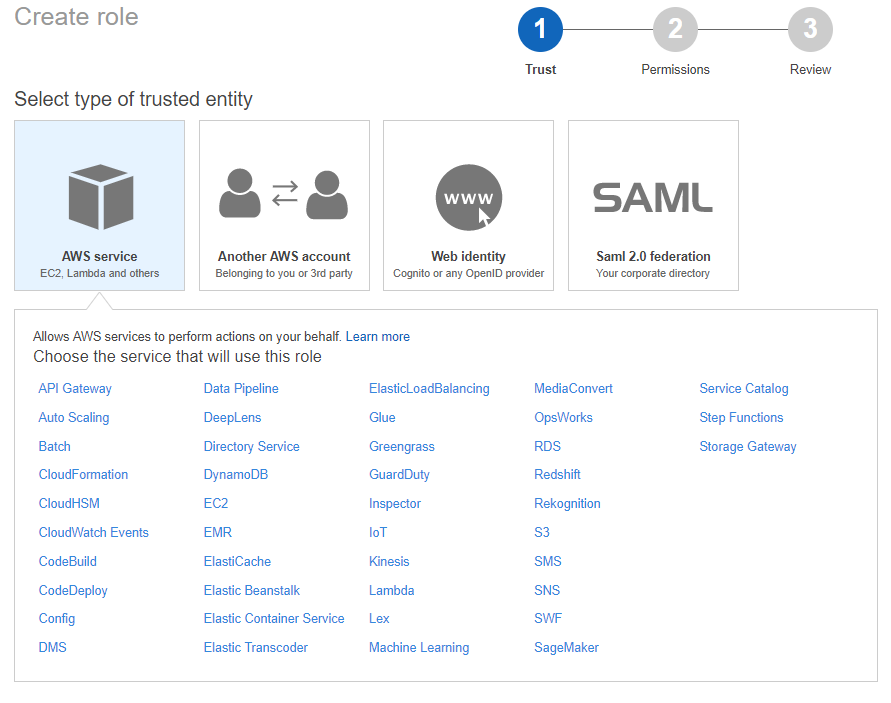Choose Elastic Container Service
Screen dimensions: 891x703
274,619
